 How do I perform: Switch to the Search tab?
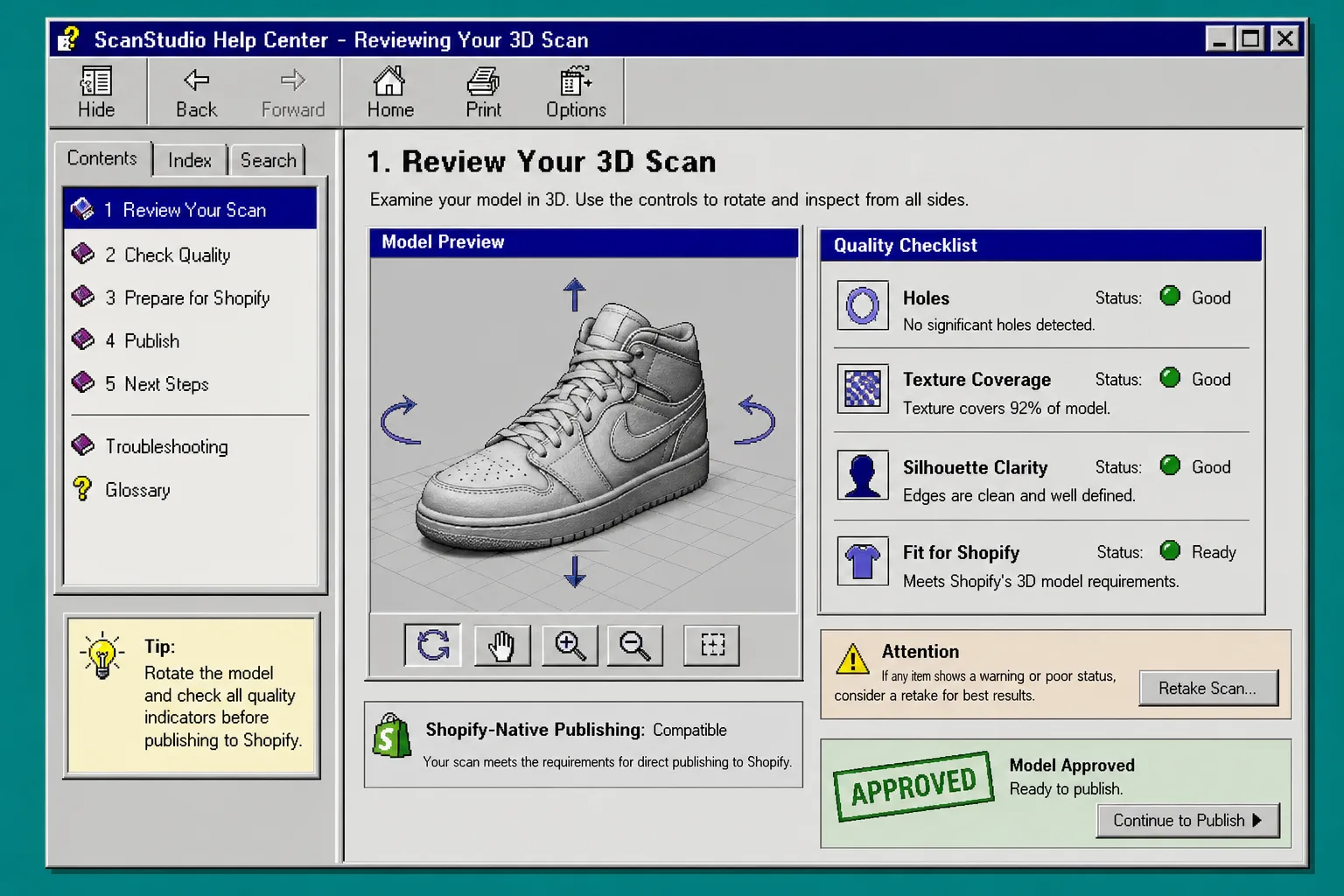tap(268, 160)
